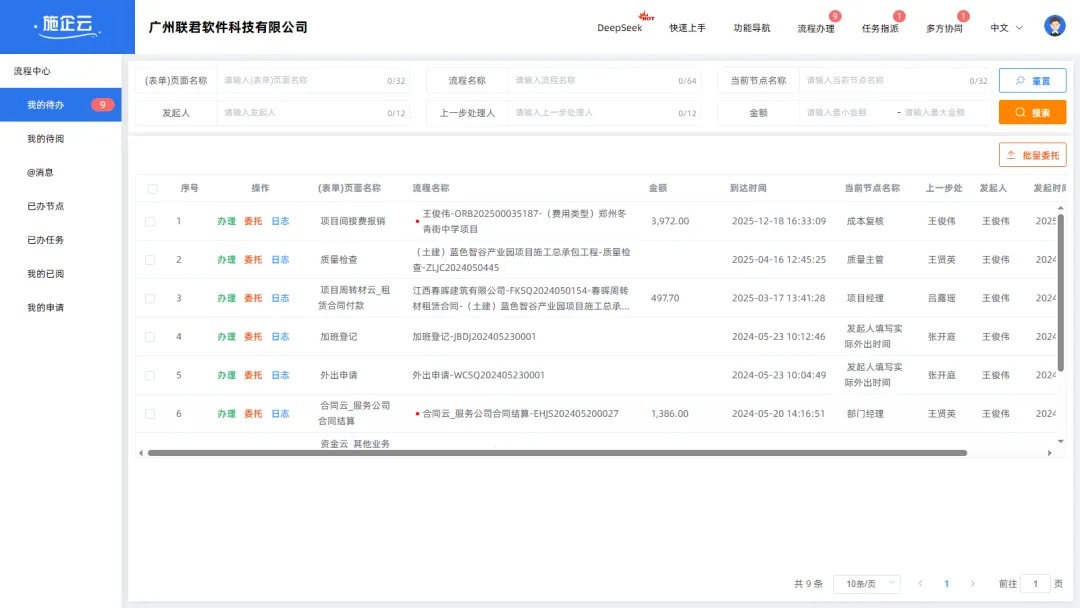Image resolution: width=1080 pixels, height=608 pixels.
Task: Click the magnifier 搜索 search button
Action: [x=1032, y=112]
